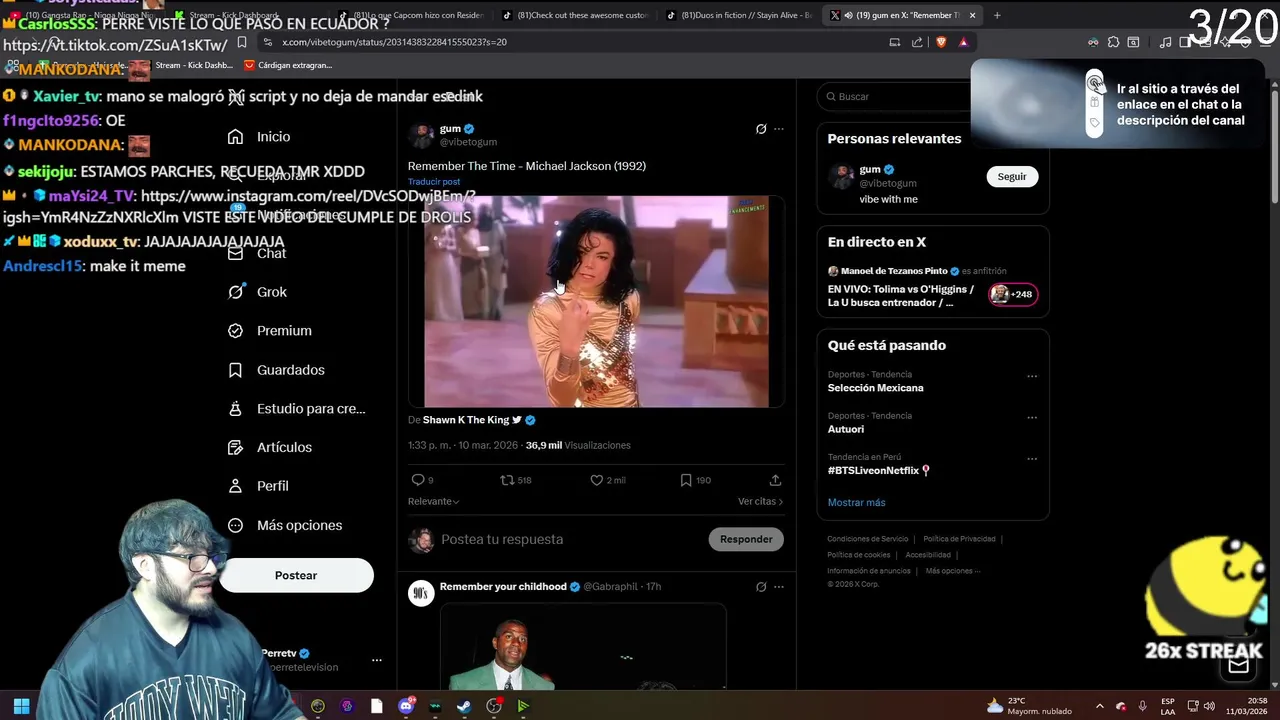Open Grok from the X sidebar

(x=257, y=292)
